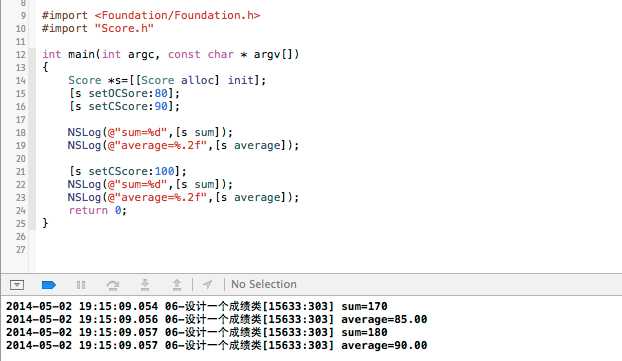Click the pause program execution icon

click(x=81, y=284)
